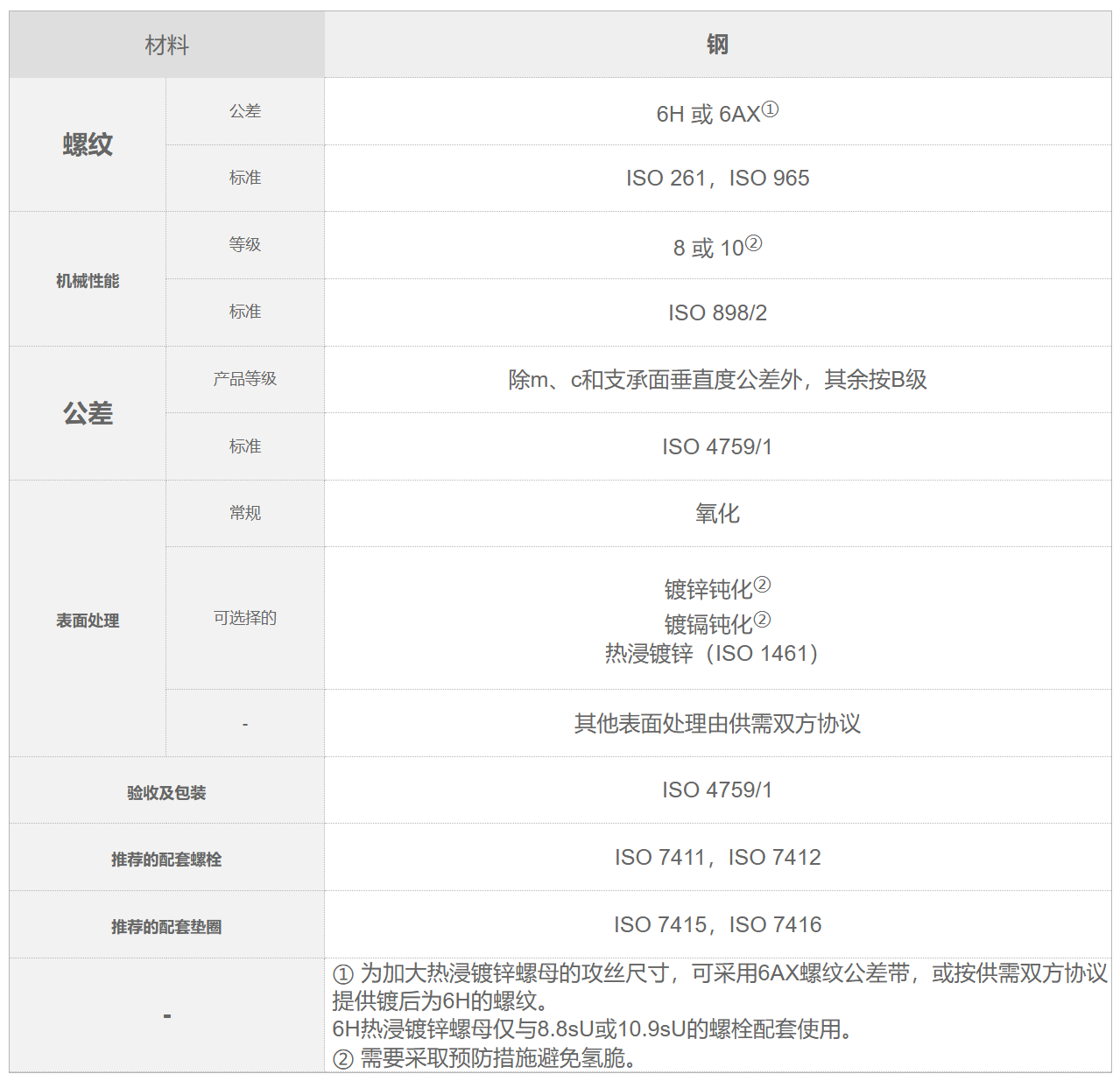1120x1081 pixels.
Task: Select footnote ① starting with 为加大热浸镀锌螺母
Action: [720, 986]
